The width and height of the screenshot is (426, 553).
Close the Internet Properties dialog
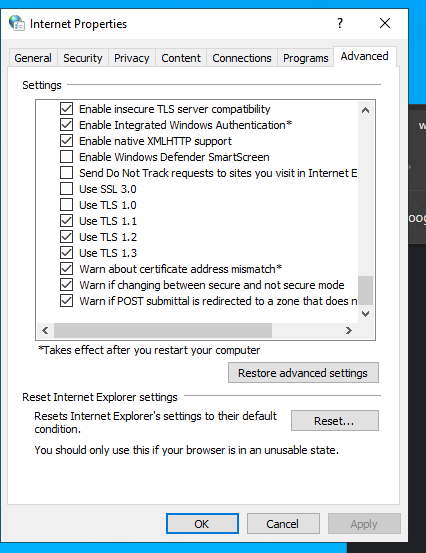tap(385, 23)
